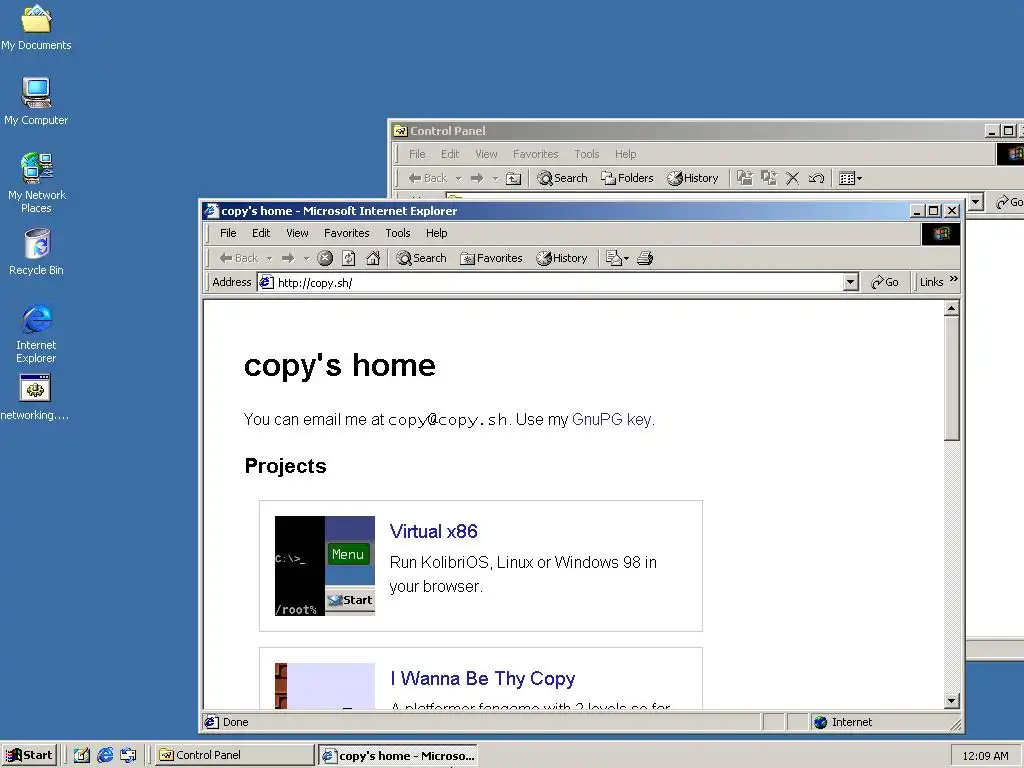
Task: Select My Network Places desktop icon
Action: point(37,183)
